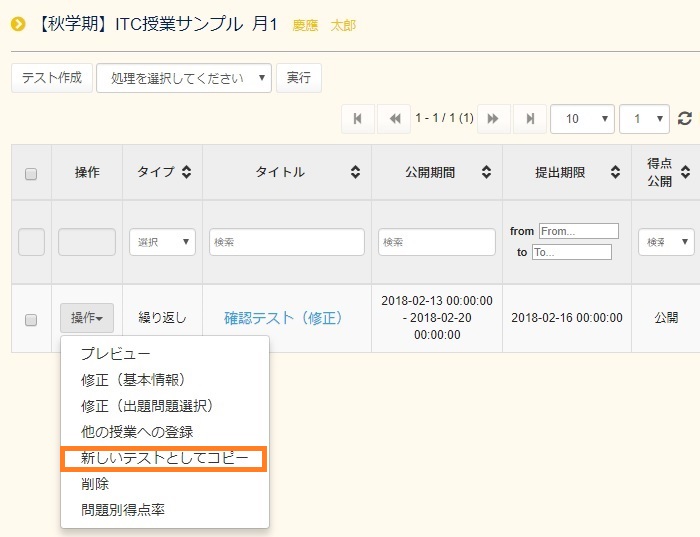Click the refresh icon beside pagination

pos(685,118)
